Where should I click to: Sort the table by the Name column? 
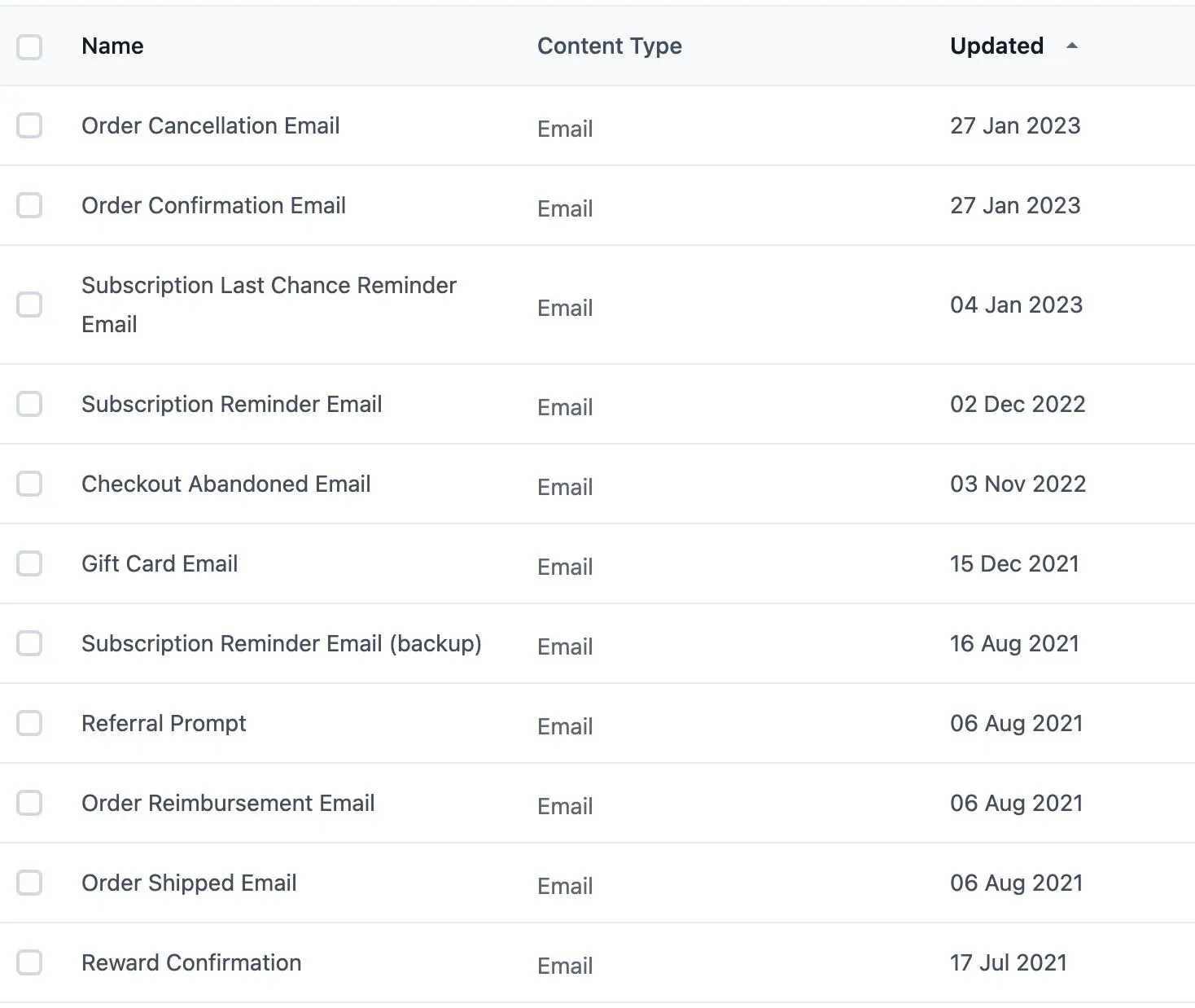tap(112, 46)
